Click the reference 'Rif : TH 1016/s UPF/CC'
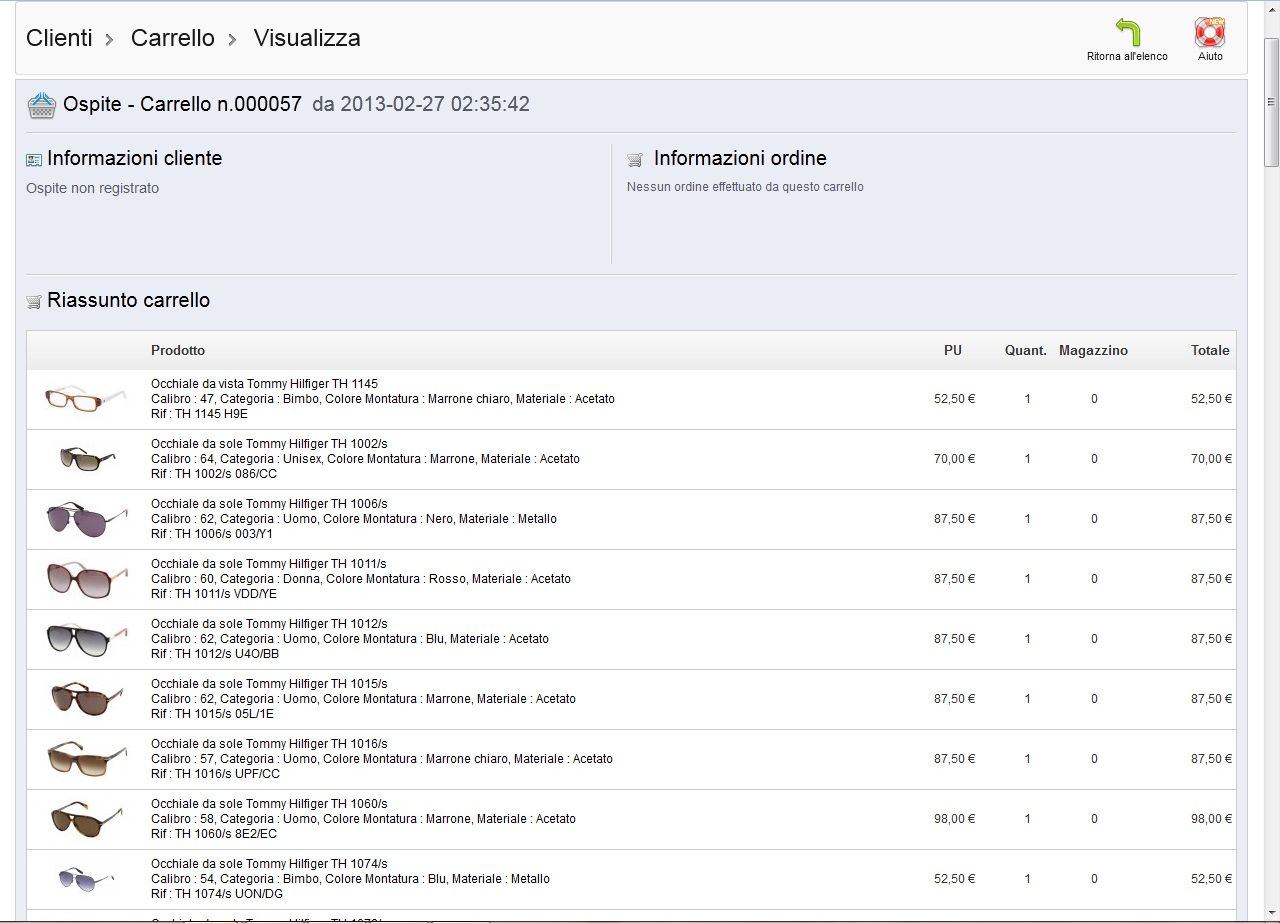Image resolution: width=1280 pixels, height=923 pixels. (215, 774)
